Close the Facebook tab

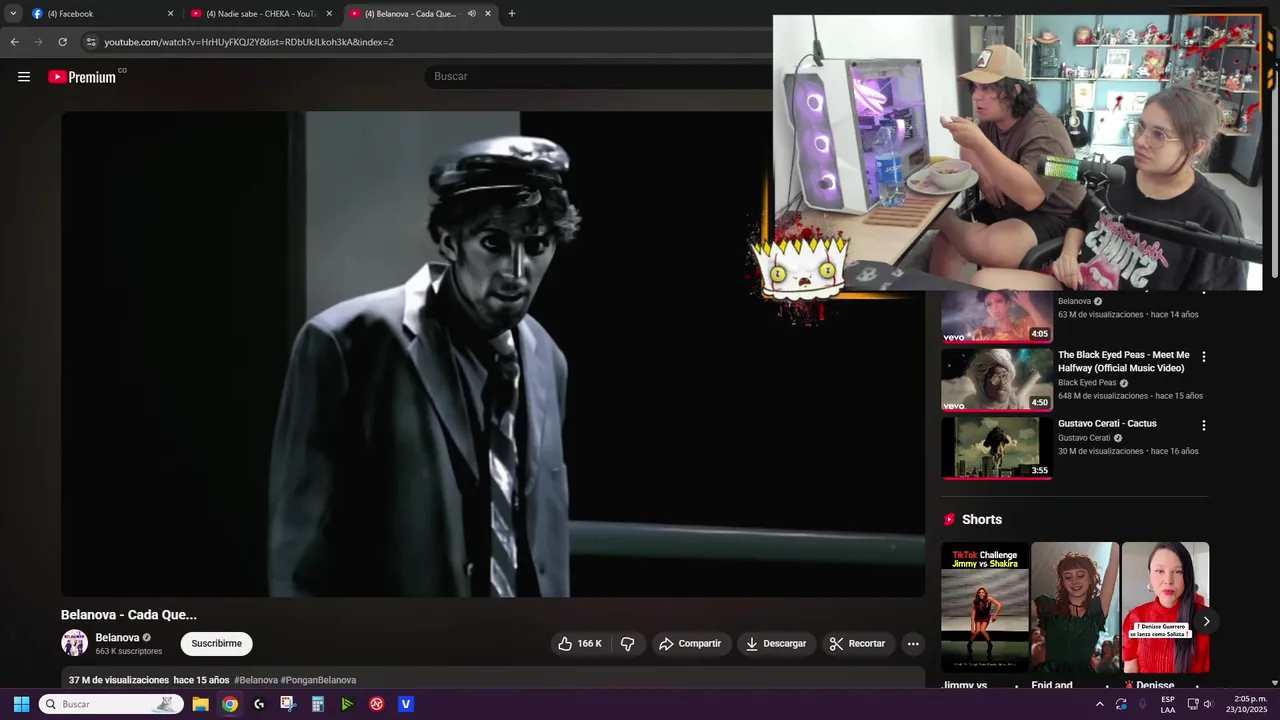[x=170, y=14]
